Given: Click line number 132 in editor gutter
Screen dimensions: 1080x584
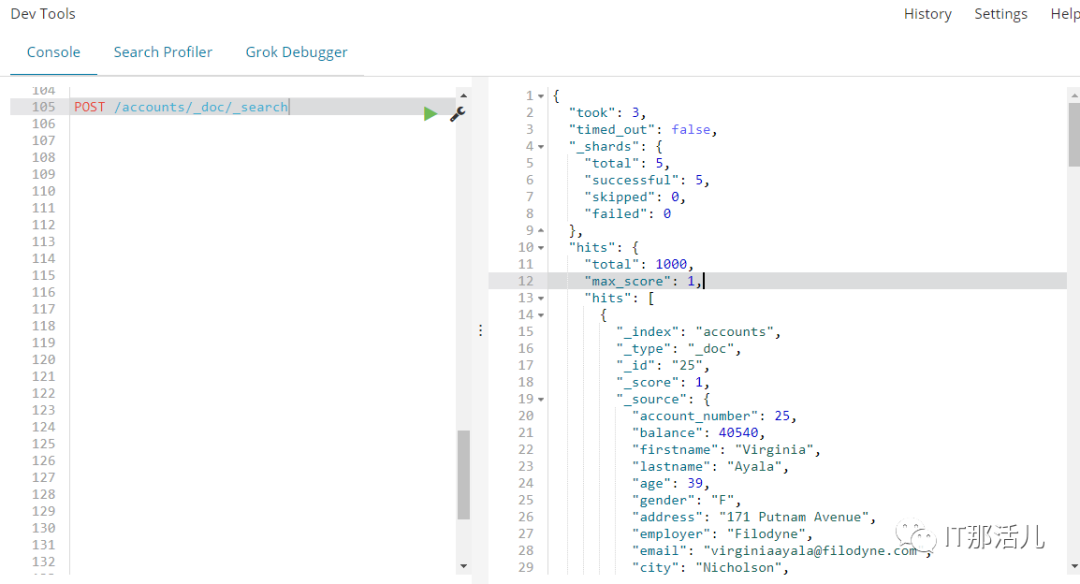Looking at the screenshot, I should click(x=43, y=562).
